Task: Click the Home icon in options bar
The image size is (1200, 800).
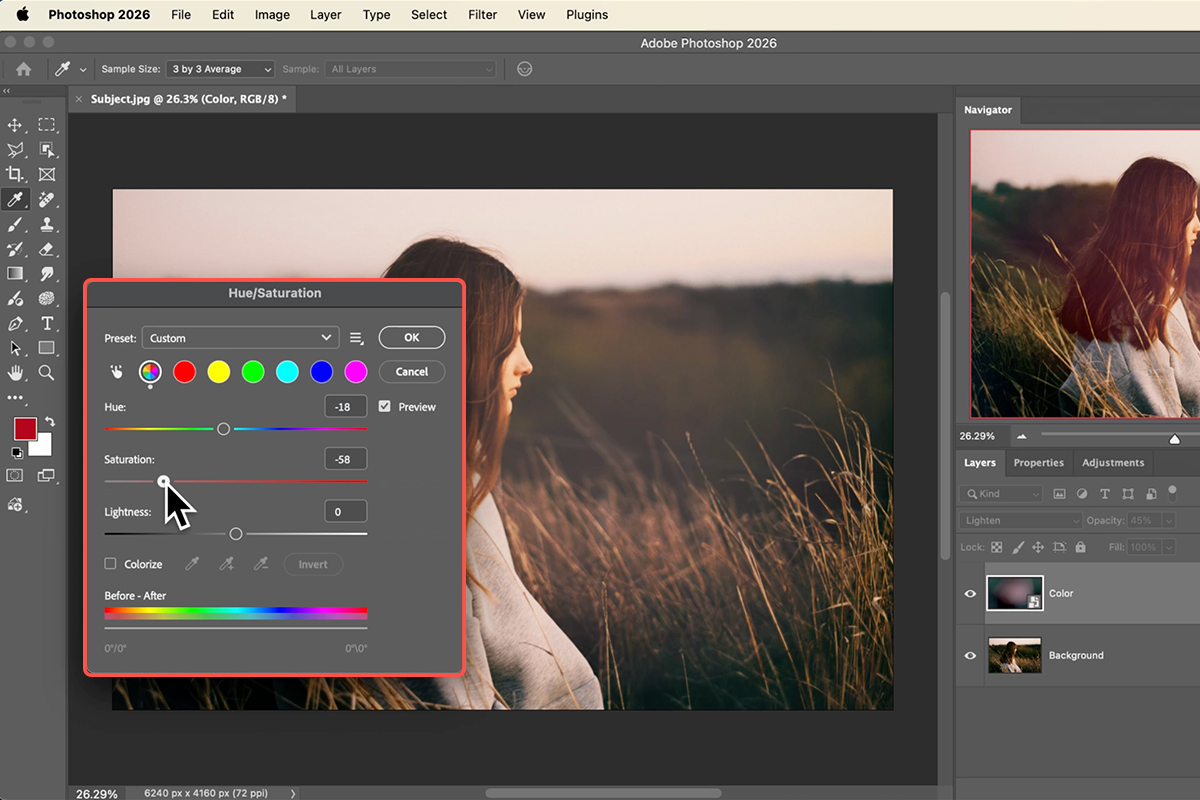Action: tap(23, 69)
